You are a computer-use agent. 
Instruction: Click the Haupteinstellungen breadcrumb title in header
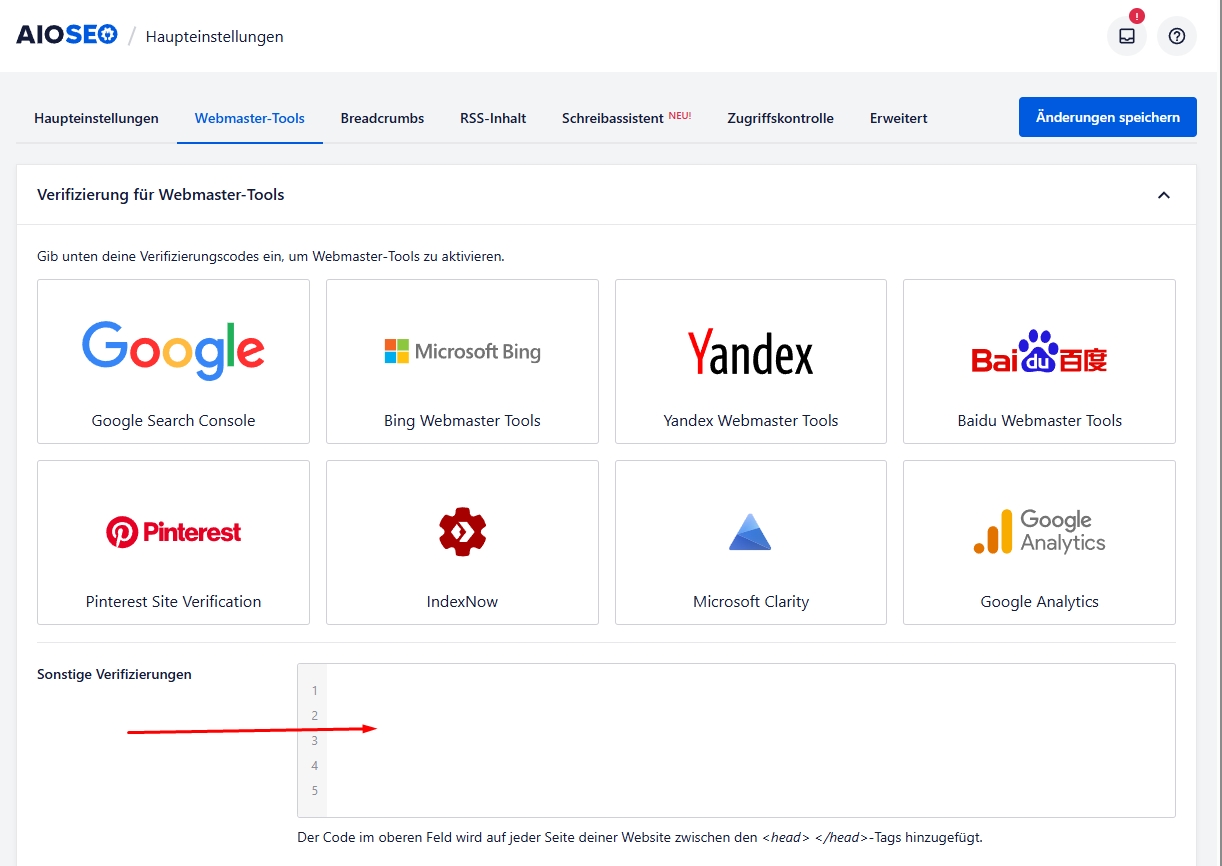tap(215, 37)
